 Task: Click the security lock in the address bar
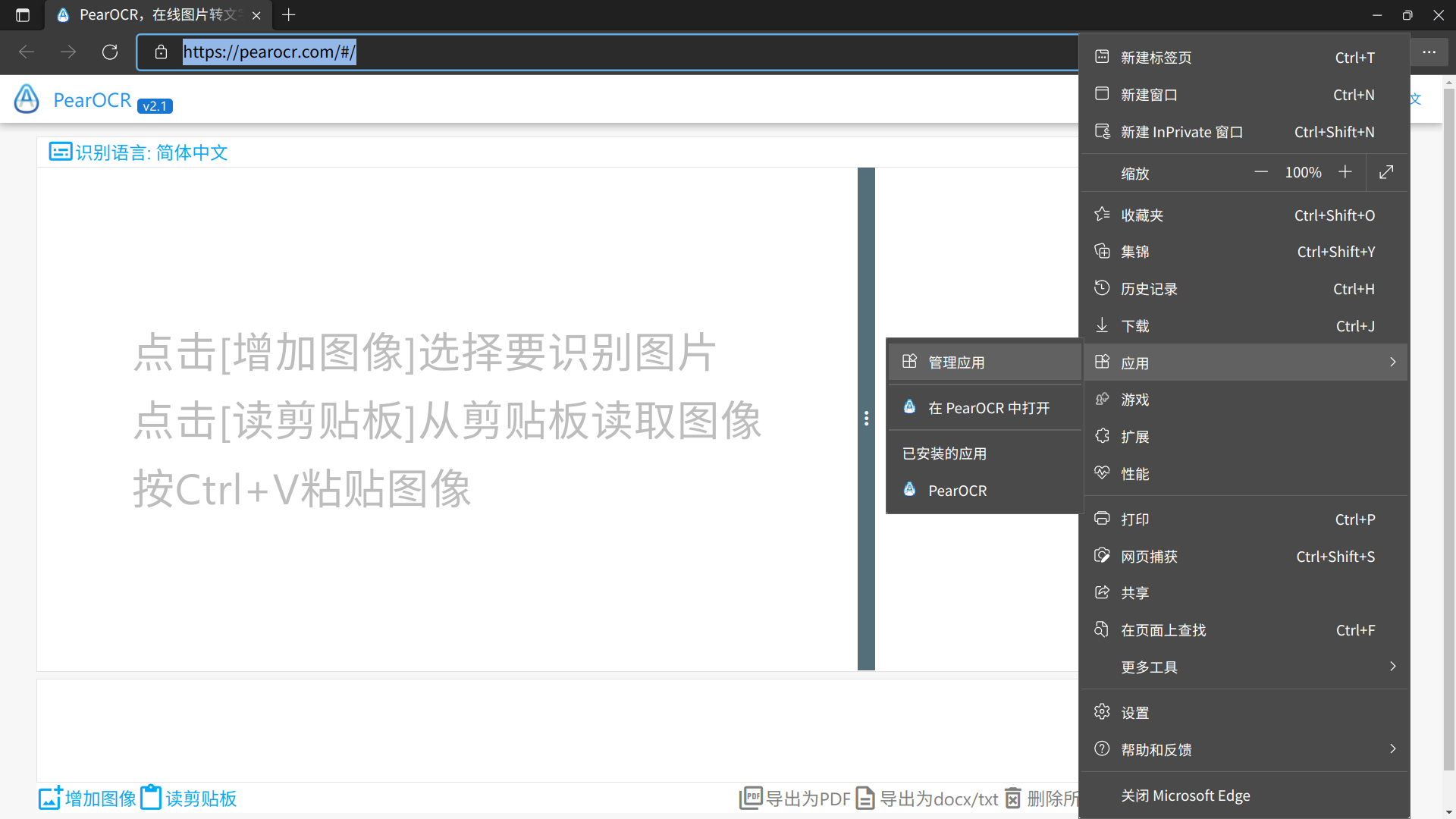click(x=161, y=52)
